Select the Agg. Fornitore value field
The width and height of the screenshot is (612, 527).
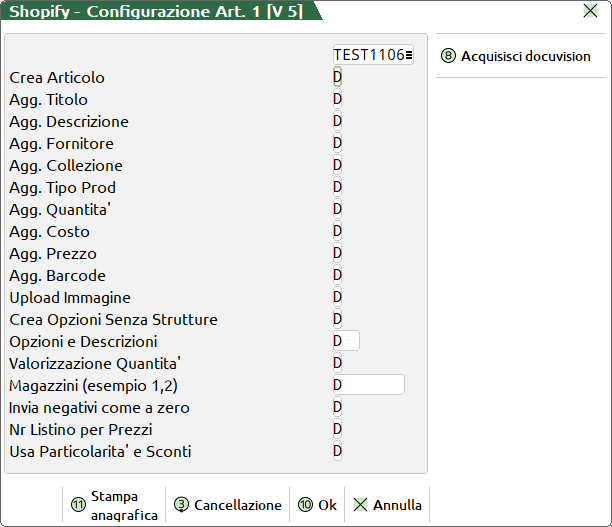click(x=338, y=144)
